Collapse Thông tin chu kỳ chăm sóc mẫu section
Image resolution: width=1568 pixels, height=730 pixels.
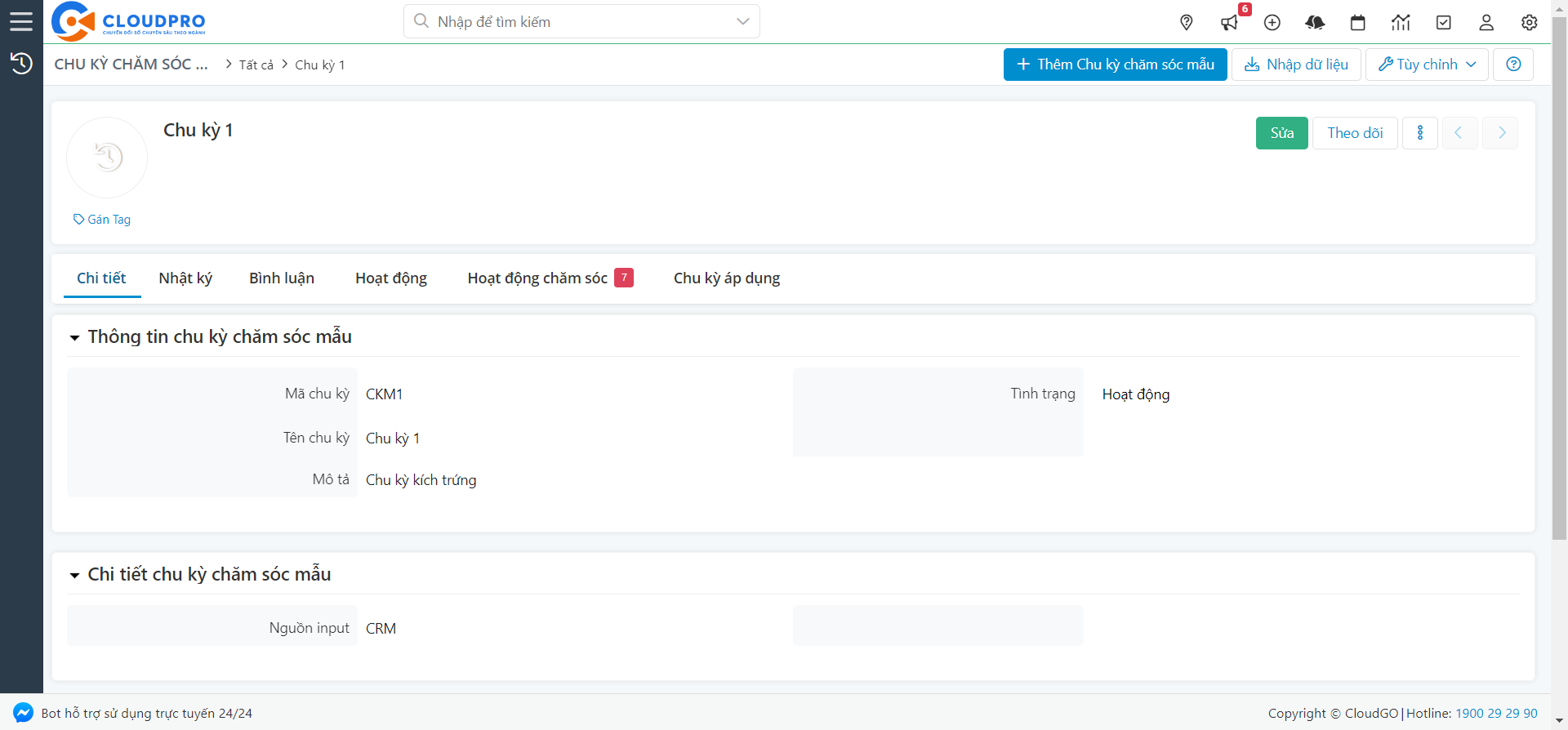tap(74, 337)
